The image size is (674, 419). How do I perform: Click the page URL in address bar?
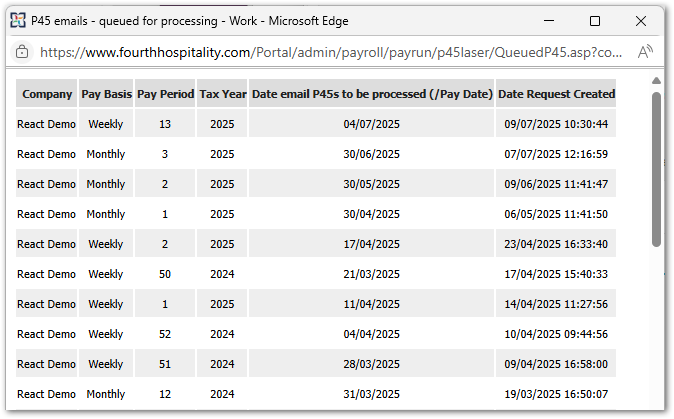click(330, 52)
